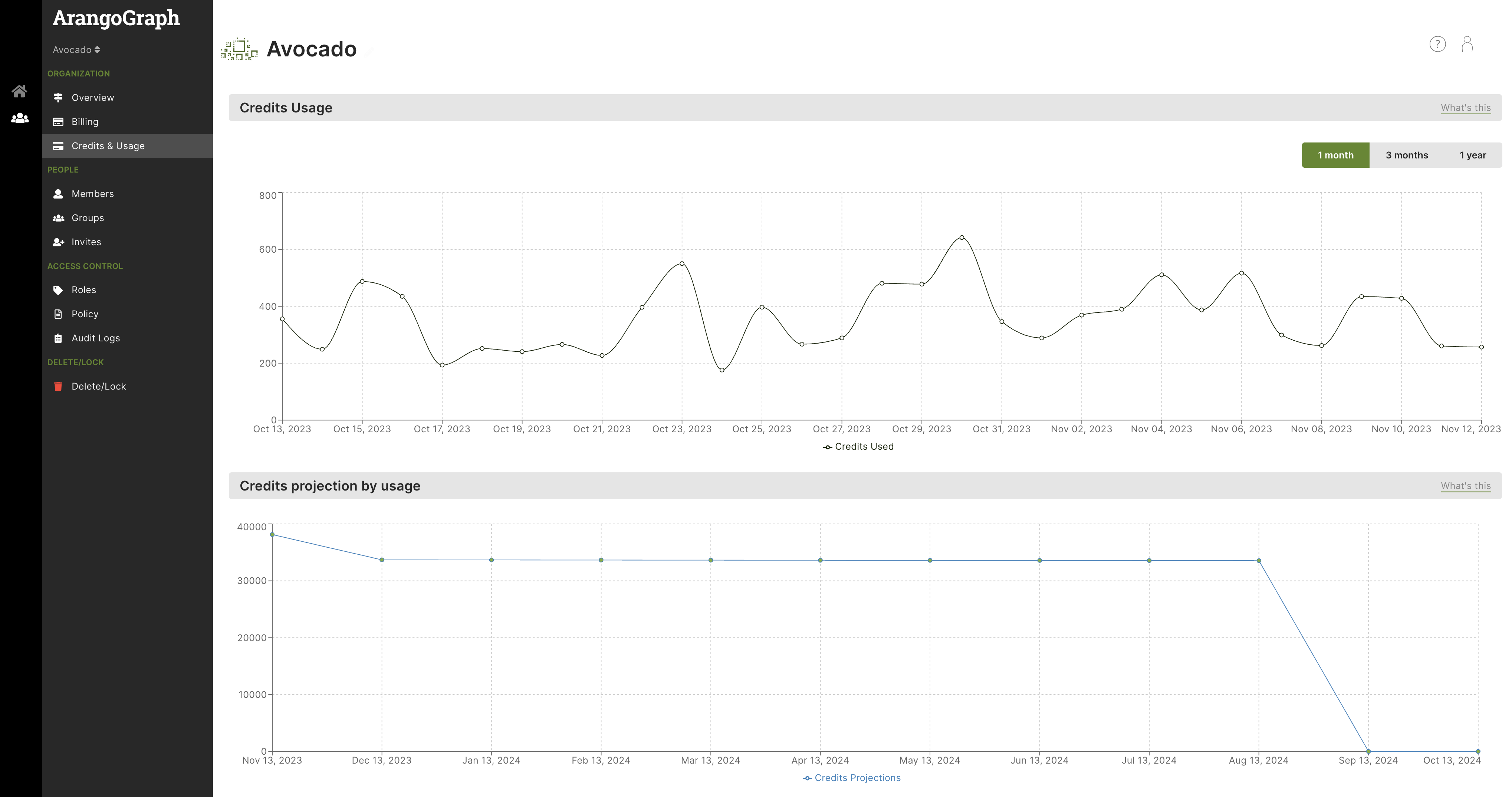This screenshot has width=1512, height=797.
Task: Click the Oct 13, 2023 axis label
Action: (282, 429)
